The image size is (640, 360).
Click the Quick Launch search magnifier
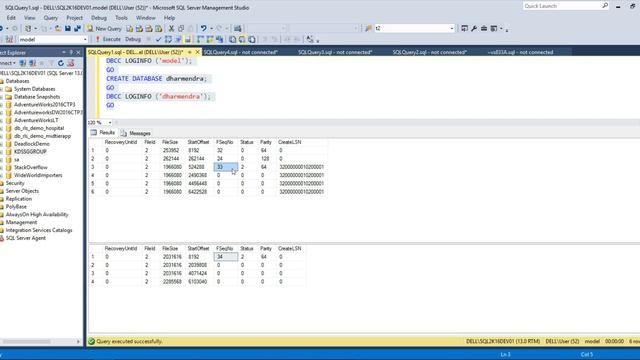(x=605, y=6)
